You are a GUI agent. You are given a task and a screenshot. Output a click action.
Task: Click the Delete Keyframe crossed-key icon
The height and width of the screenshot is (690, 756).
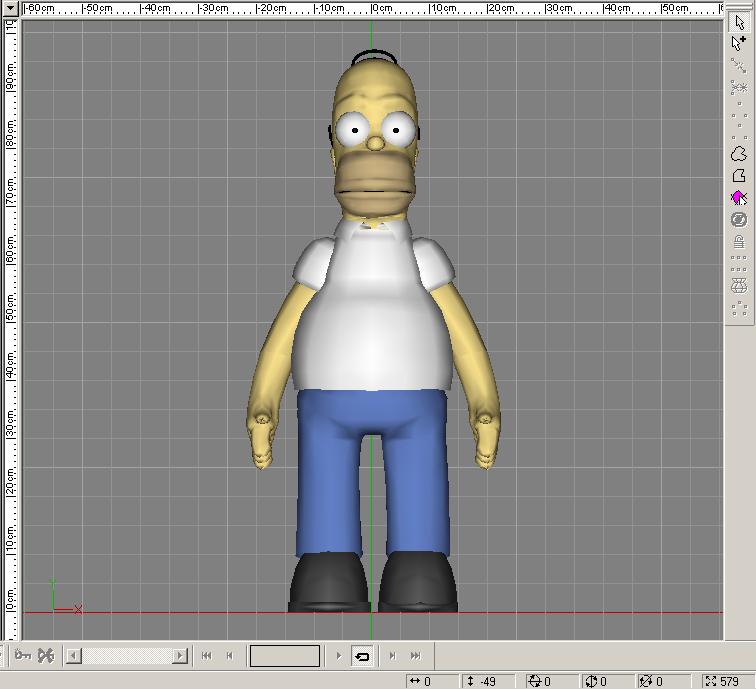(46, 656)
